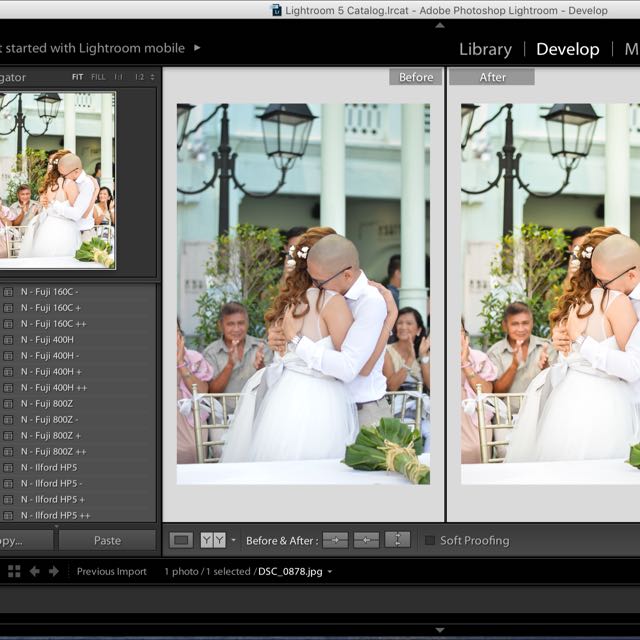This screenshot has height=640, width=640.
Task: Copy Before settings to After icon
Action: (335, 540)
